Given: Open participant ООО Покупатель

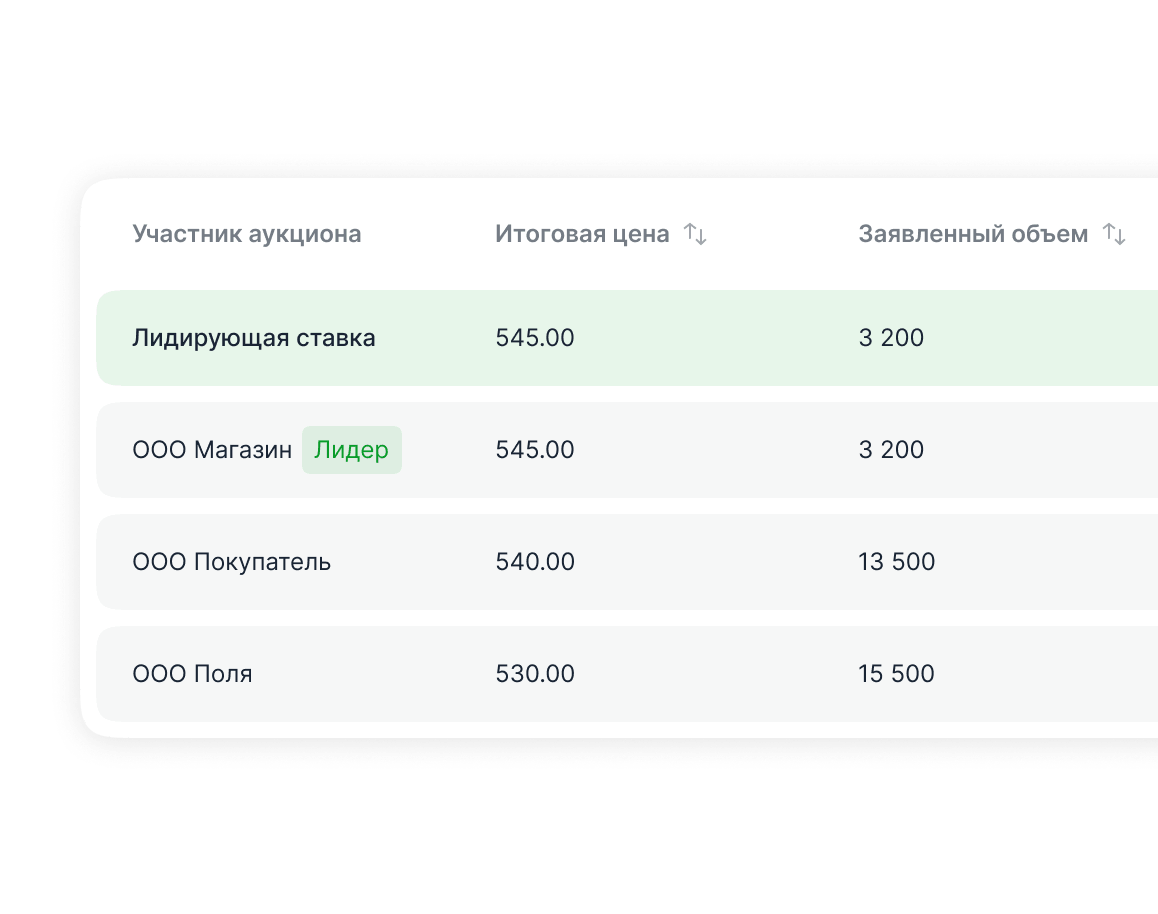Looking at the screenshot, I should (x=231, y=562).
